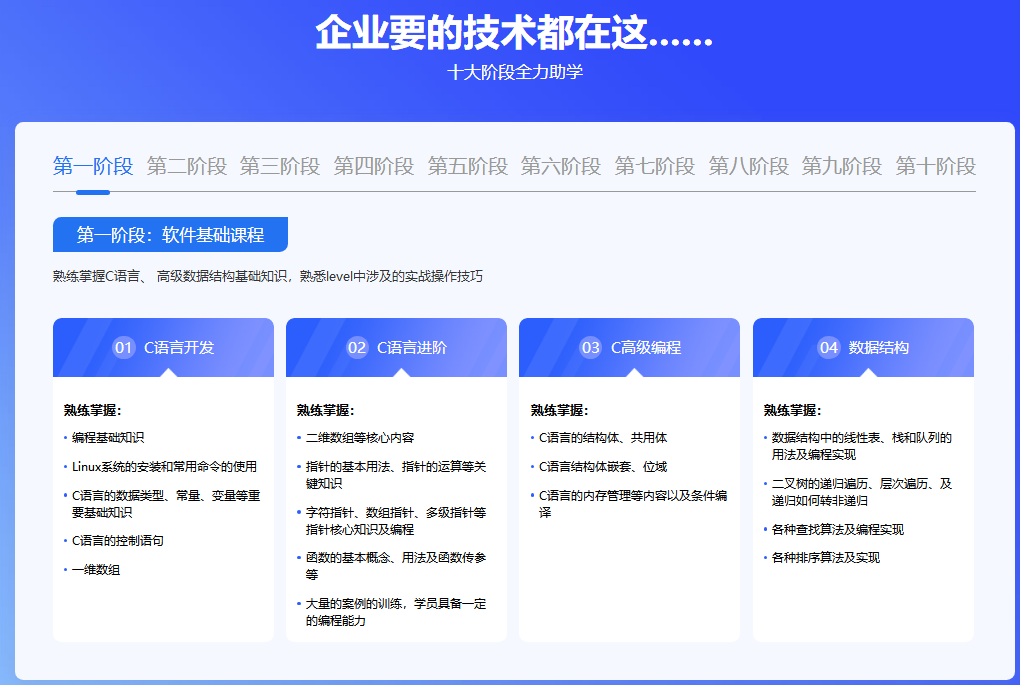1020x685 pixels.
Task: Open the 第十阶段 tab
Action: tap(935, 167)
